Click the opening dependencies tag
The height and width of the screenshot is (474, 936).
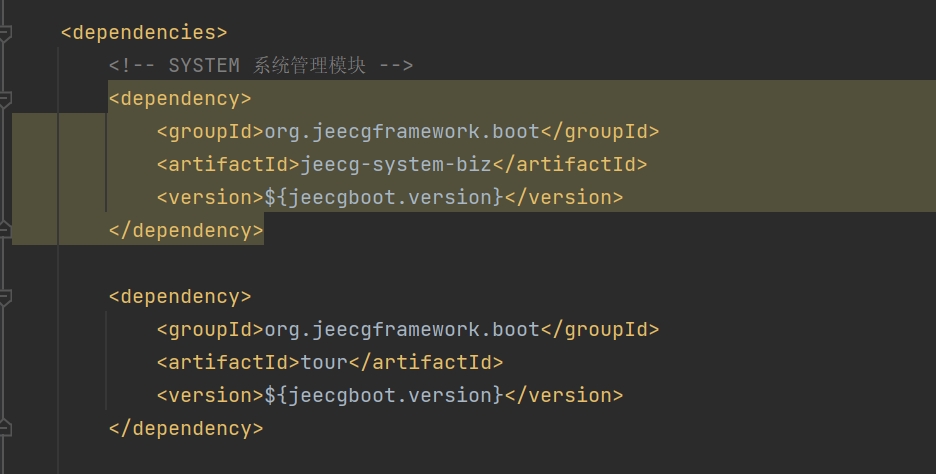click(x=144, y=33)
